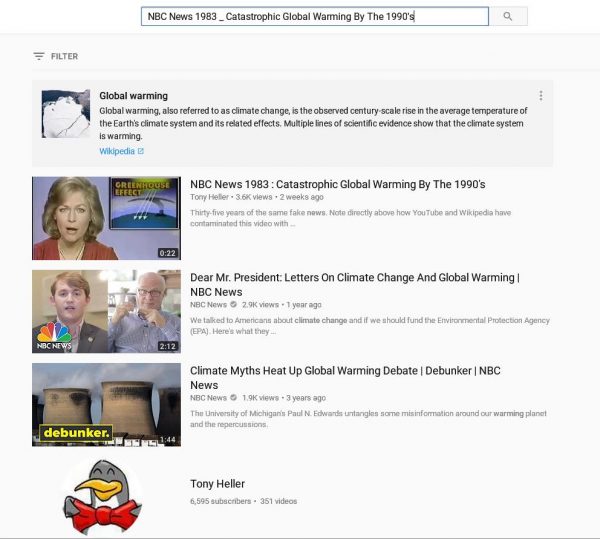Open the FILTER options
600x539 pixels.
coord(55,56)
